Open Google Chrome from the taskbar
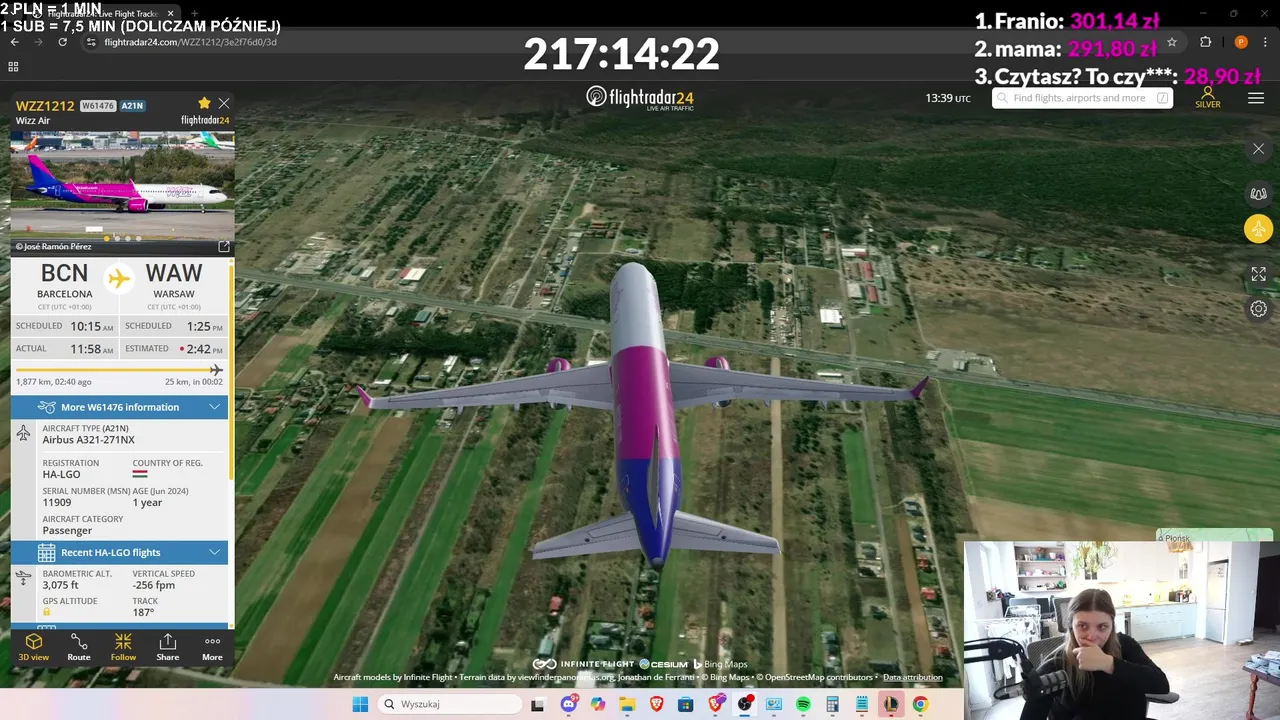 (x=920, y=704)
